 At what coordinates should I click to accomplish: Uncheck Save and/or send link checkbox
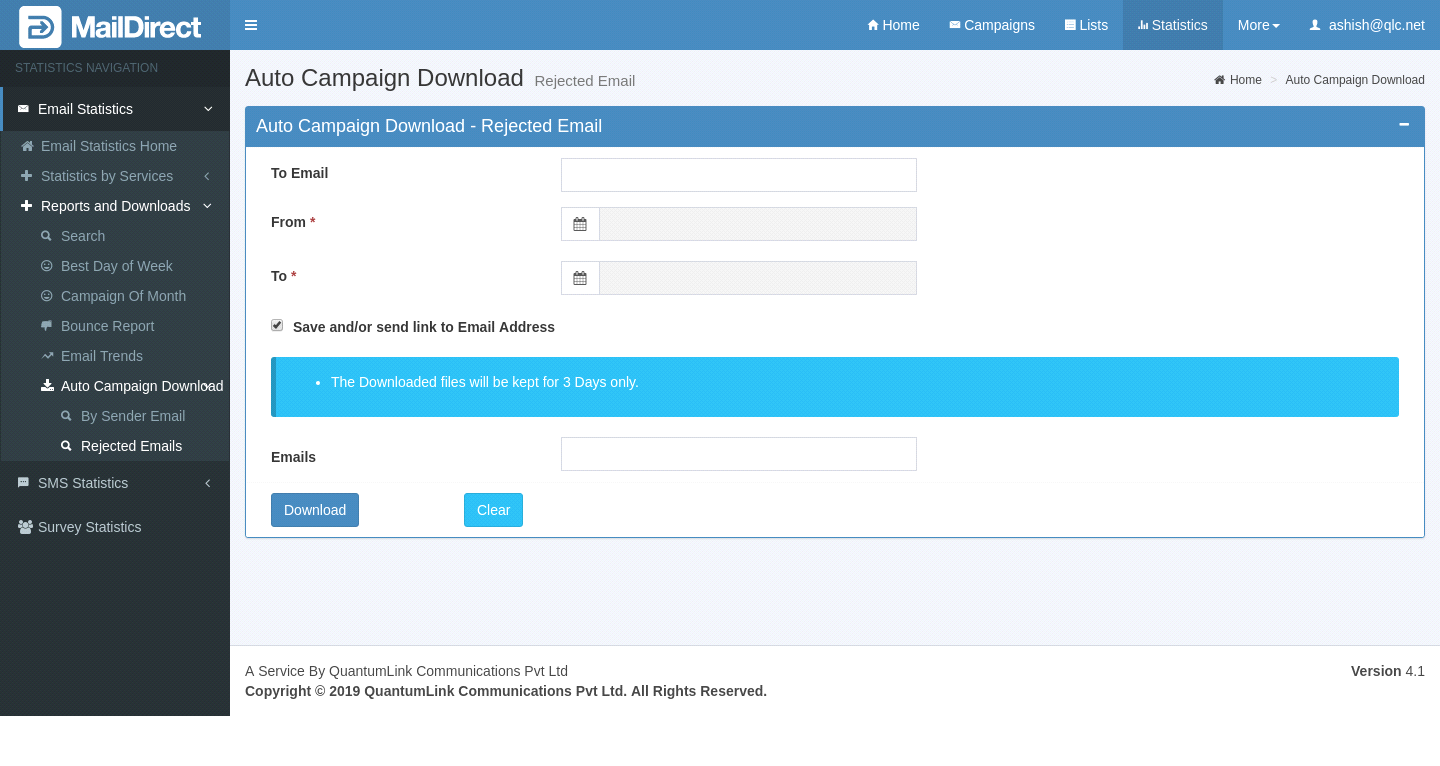(x=277, y=326)
